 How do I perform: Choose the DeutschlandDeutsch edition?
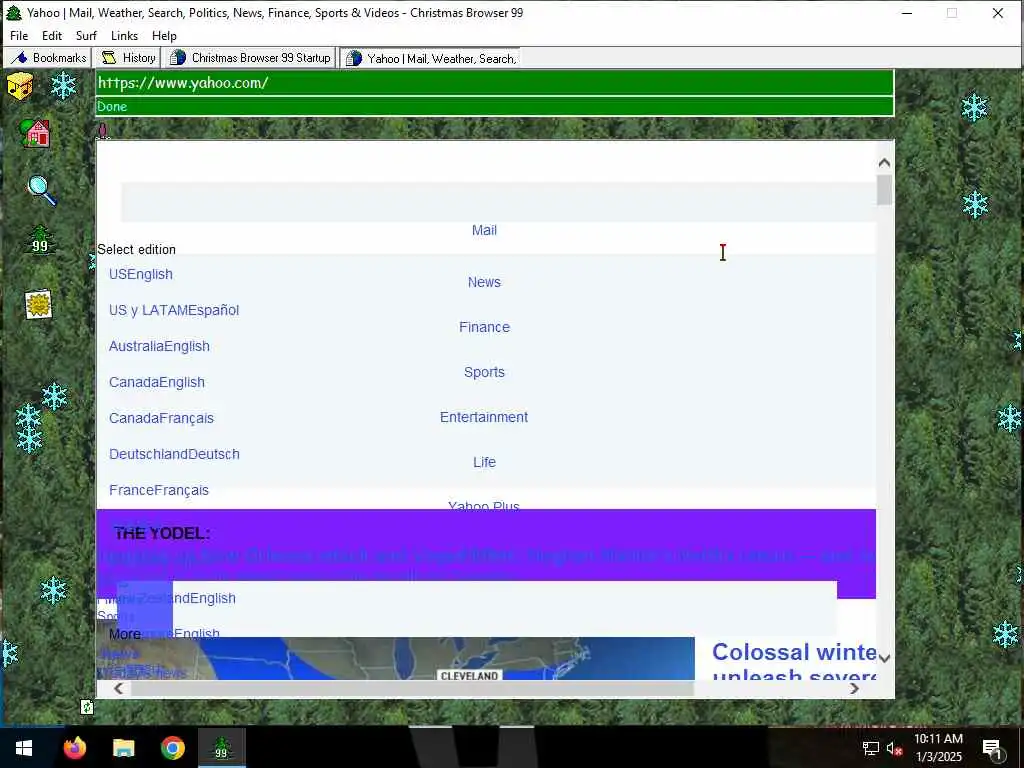tap(174, 454)
